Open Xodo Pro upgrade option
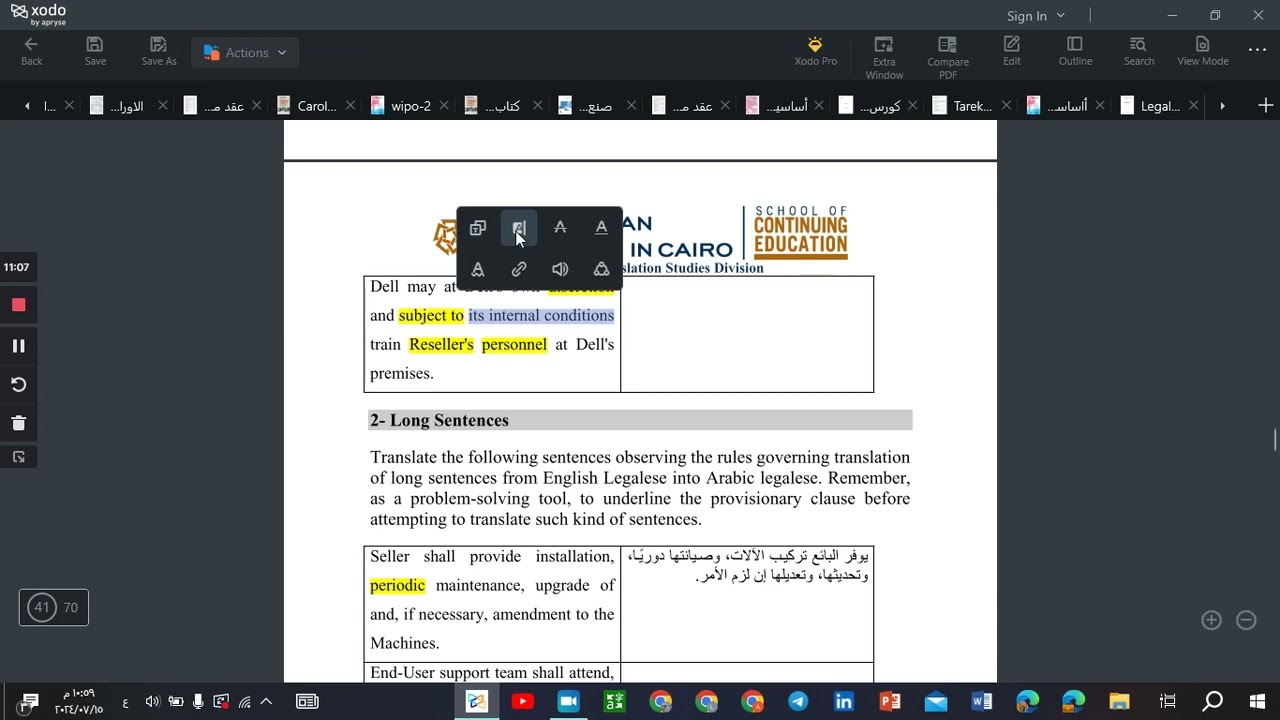The image size is (1280, 720). 815,52
